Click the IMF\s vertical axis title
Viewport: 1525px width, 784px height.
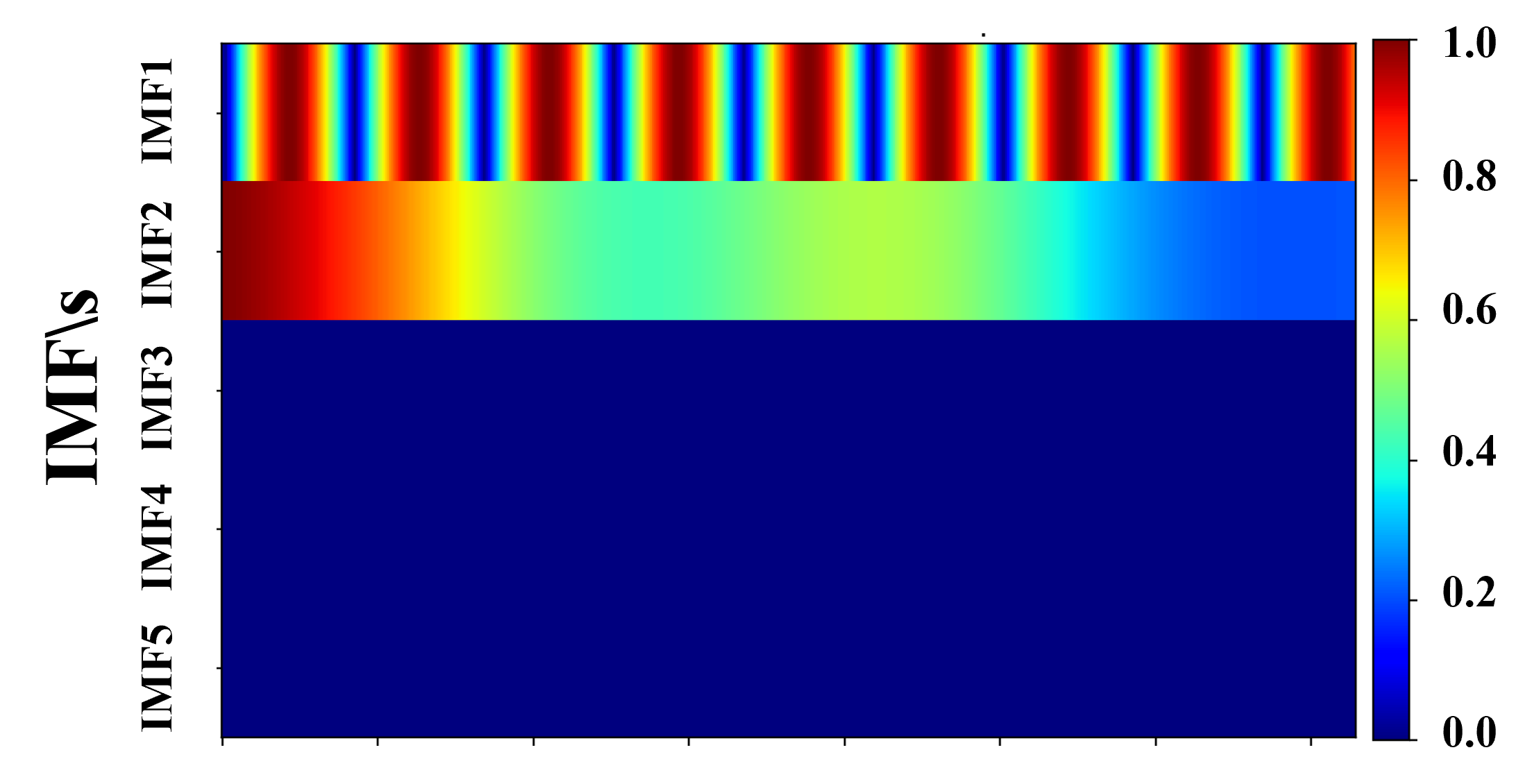72,387
